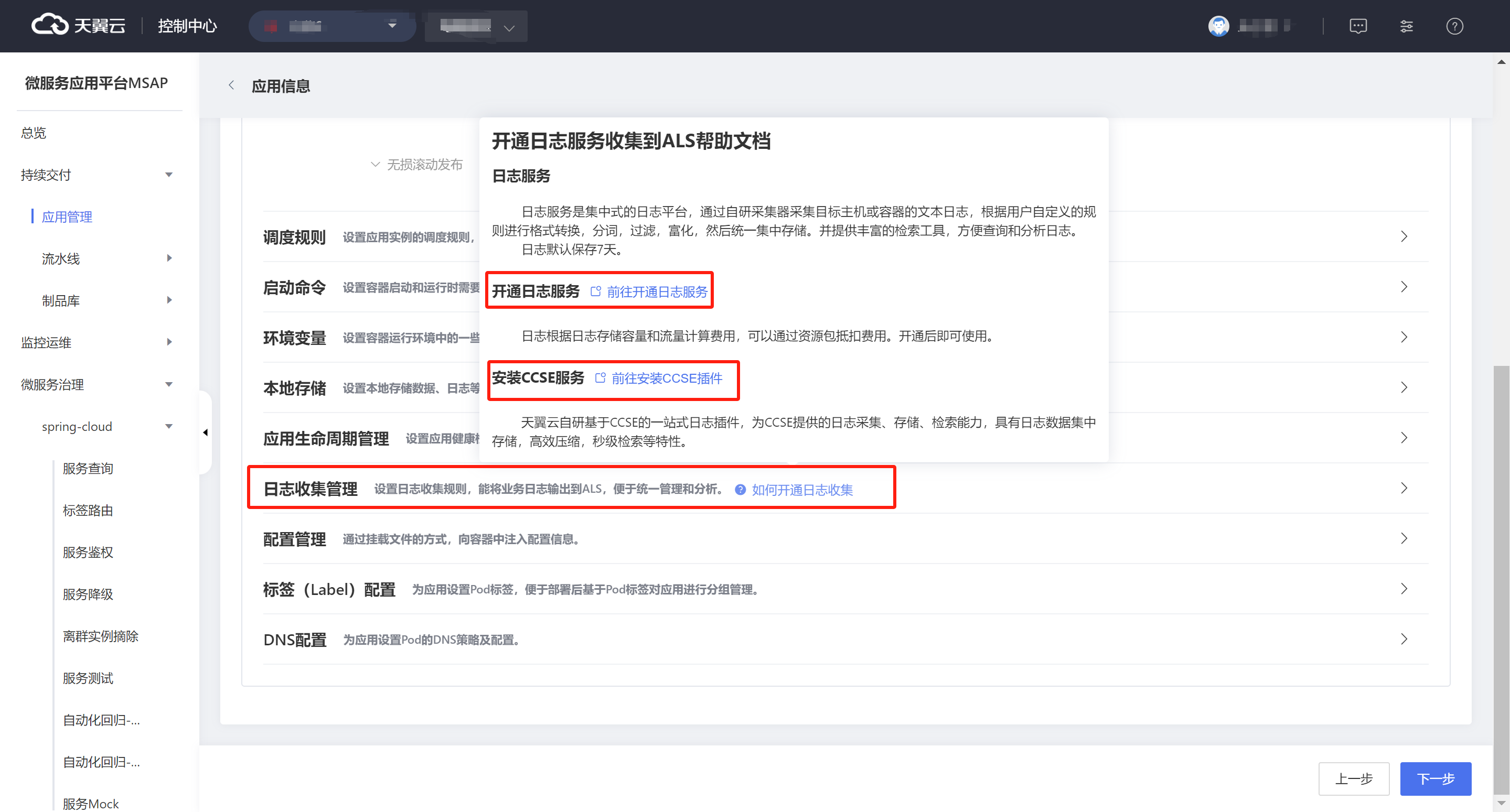Click the 下一步 button

click(1436, 778)
